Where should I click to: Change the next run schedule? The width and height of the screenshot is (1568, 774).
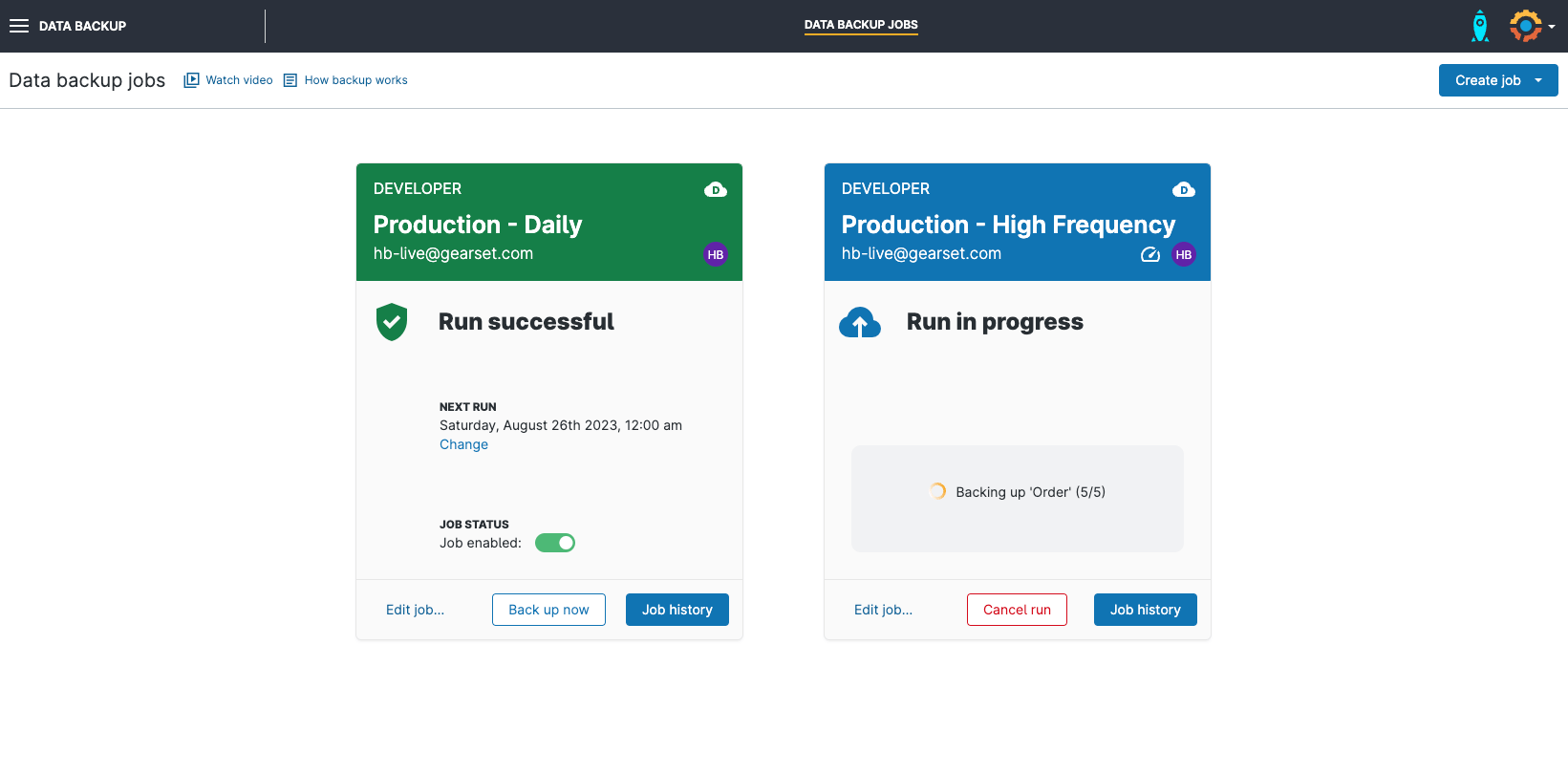click(x=463, y=444)
